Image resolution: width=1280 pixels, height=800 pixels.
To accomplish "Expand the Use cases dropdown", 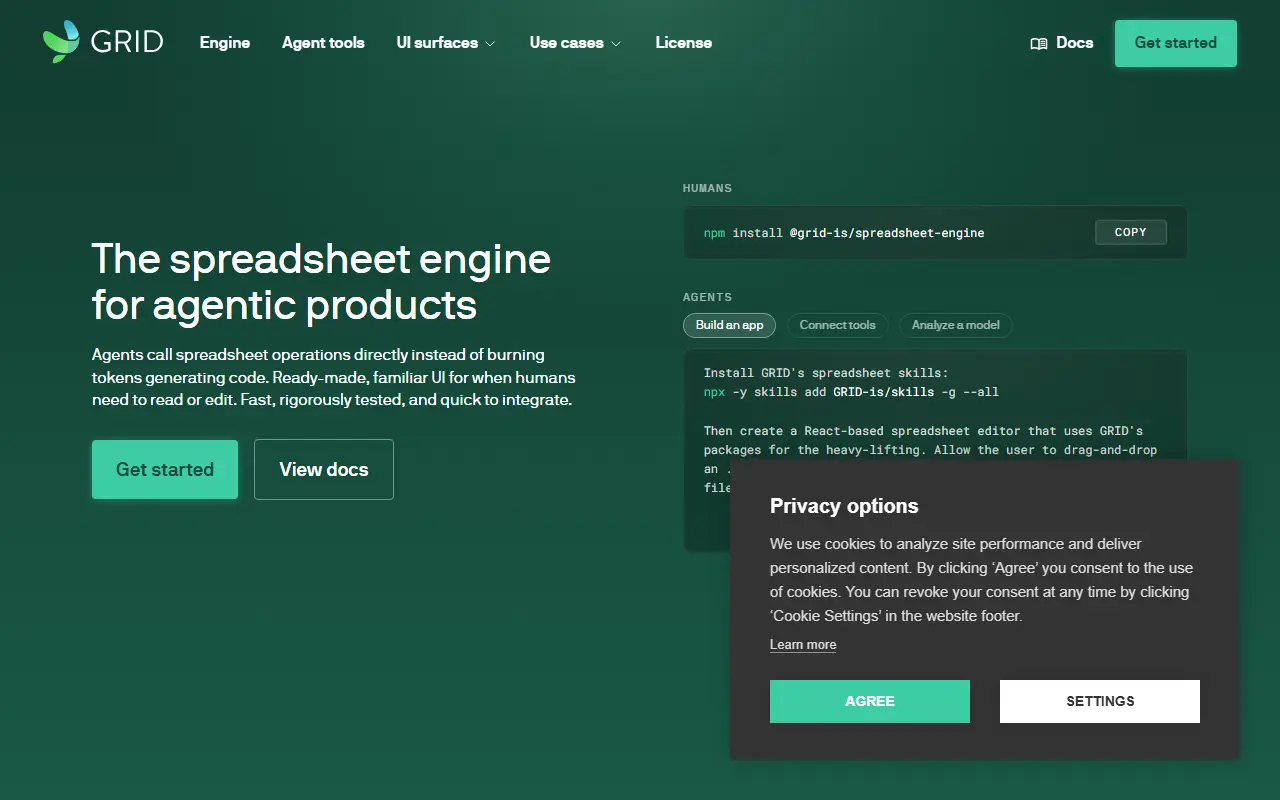I will click(x=575, y=43).
